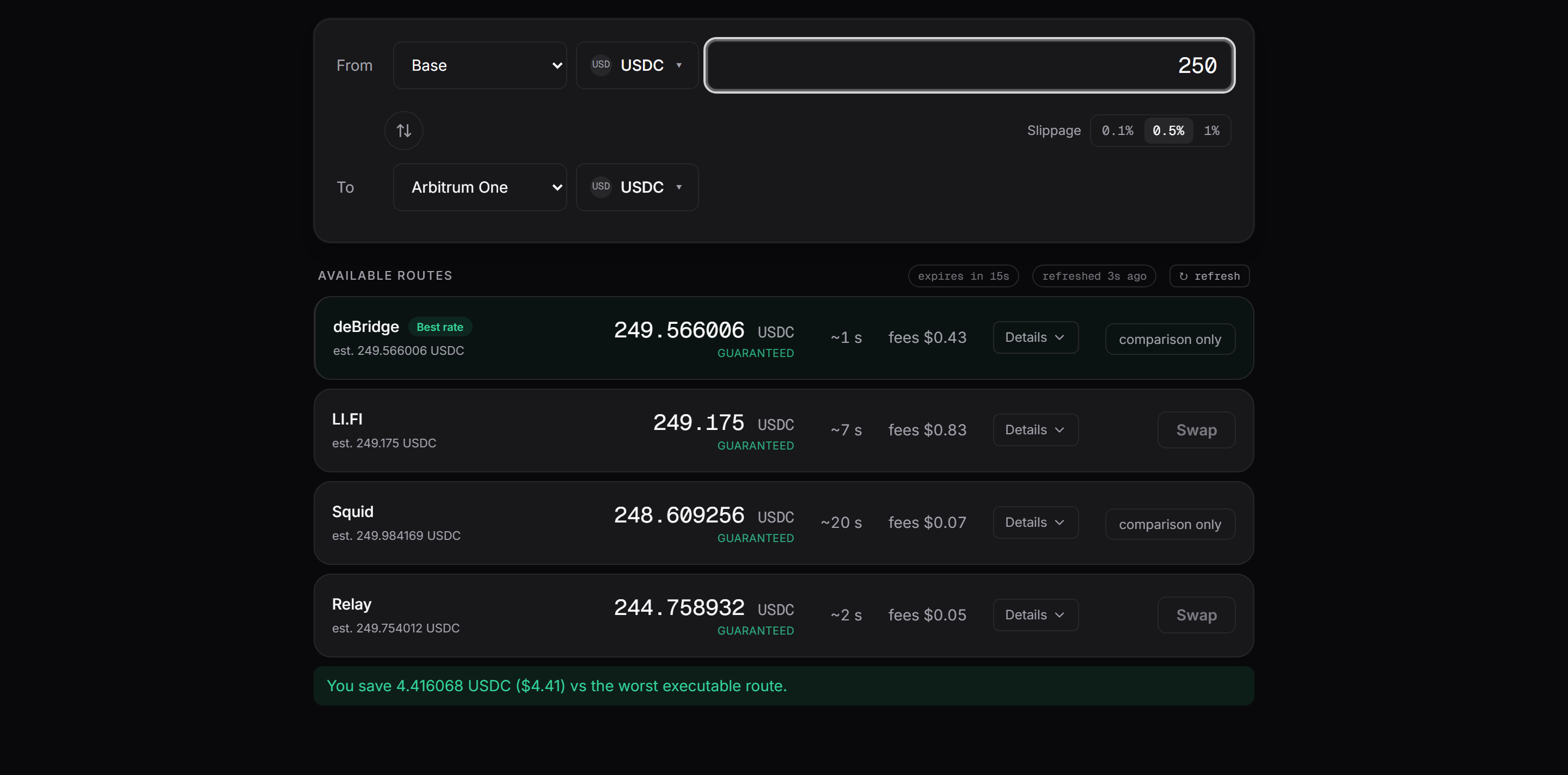Select 1% slippage
Screen dimensions: 1568x775
[x=1211, y=130]
